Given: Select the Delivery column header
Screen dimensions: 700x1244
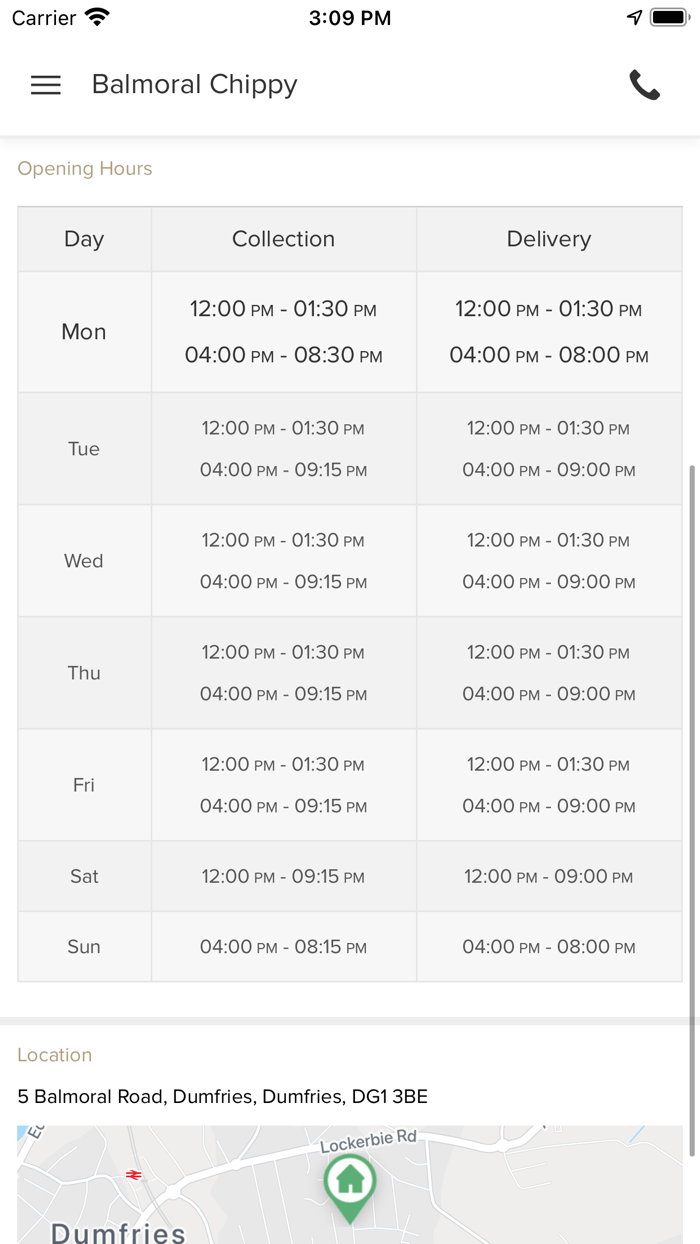Looking at the screenshot, I should coord(549,239).
